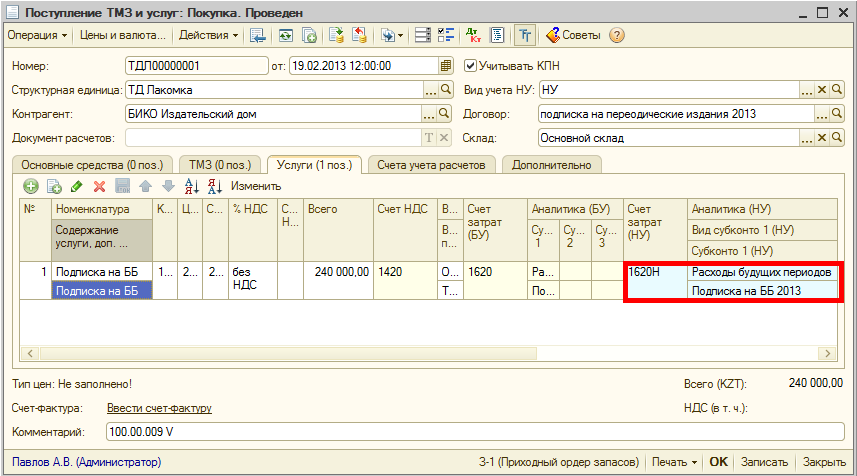The width and height of the screenshot is (857, 476).
Task: Click the Записать button
Action: point(765,462)
